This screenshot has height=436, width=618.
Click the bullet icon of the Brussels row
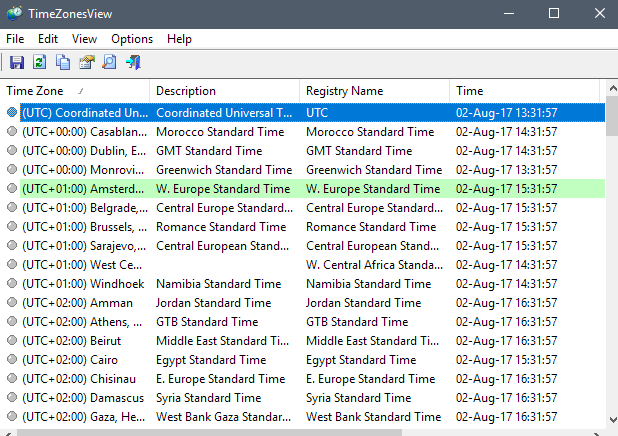(12, 226)
